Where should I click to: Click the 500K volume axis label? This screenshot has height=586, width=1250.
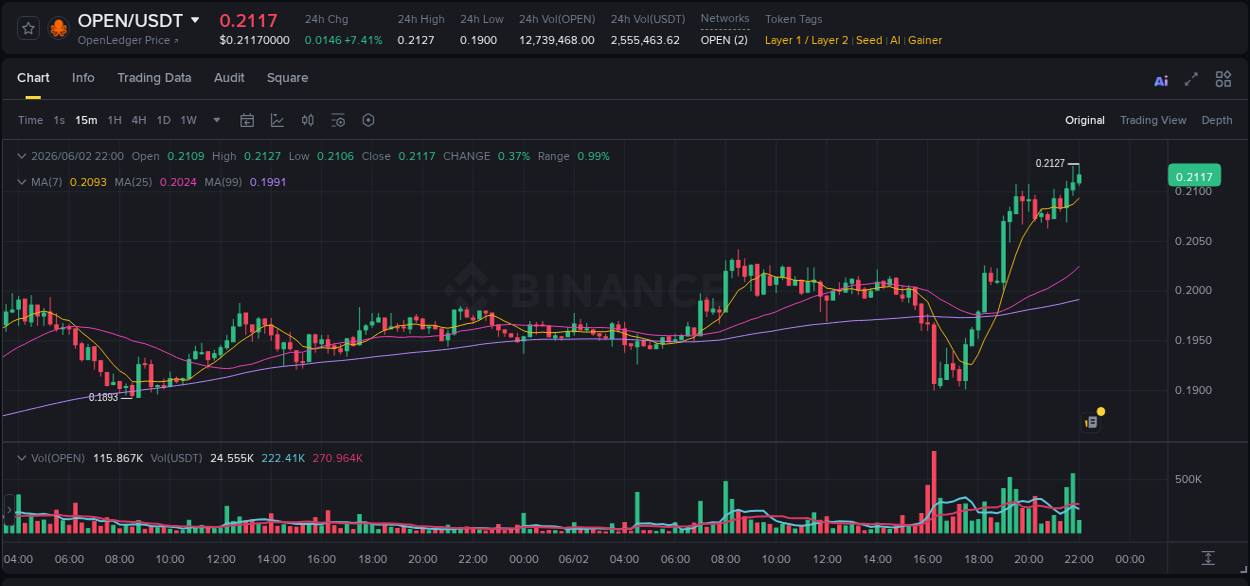pos(1188,479)
